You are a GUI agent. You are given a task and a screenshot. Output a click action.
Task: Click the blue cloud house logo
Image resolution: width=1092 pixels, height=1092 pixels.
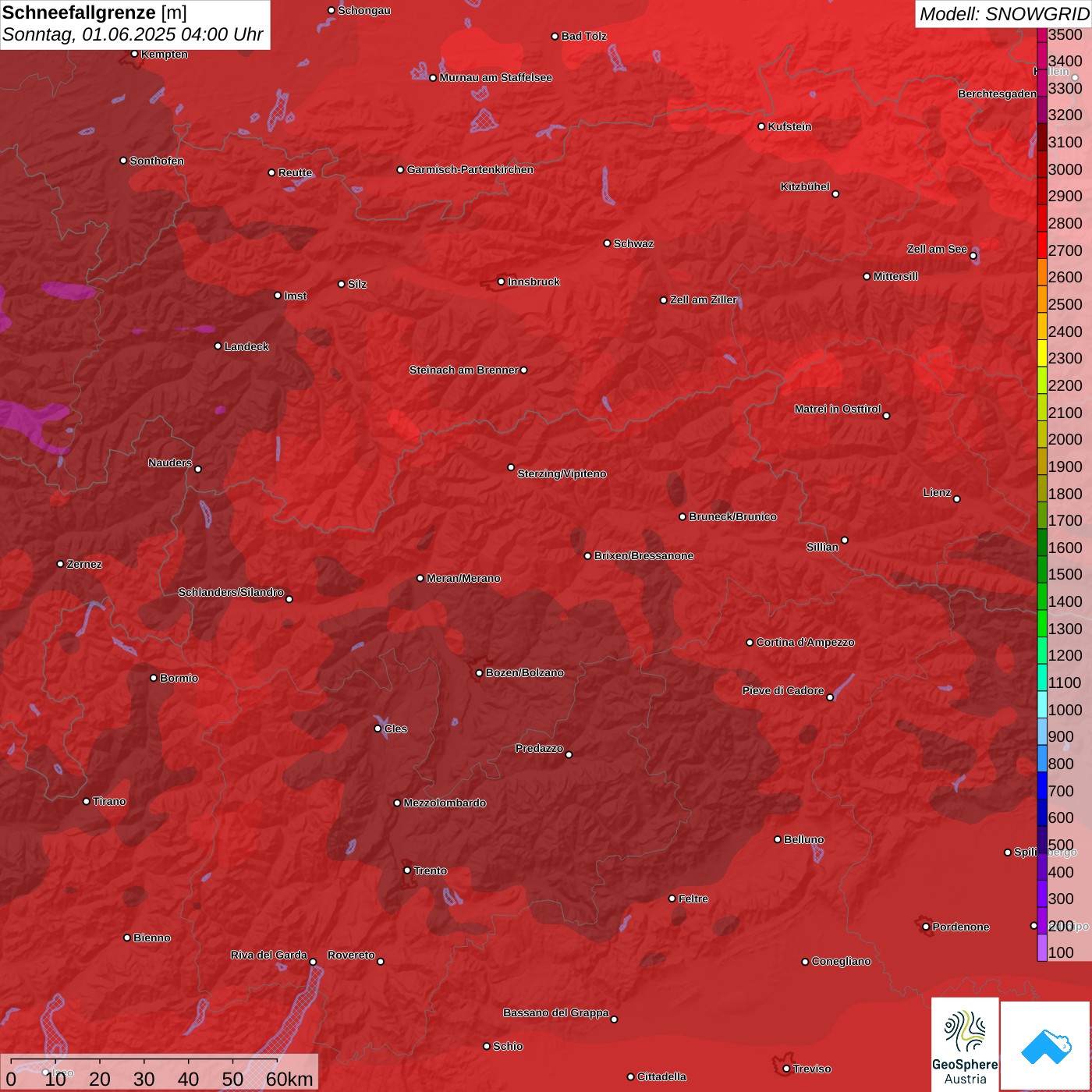click(1046, 1046)
